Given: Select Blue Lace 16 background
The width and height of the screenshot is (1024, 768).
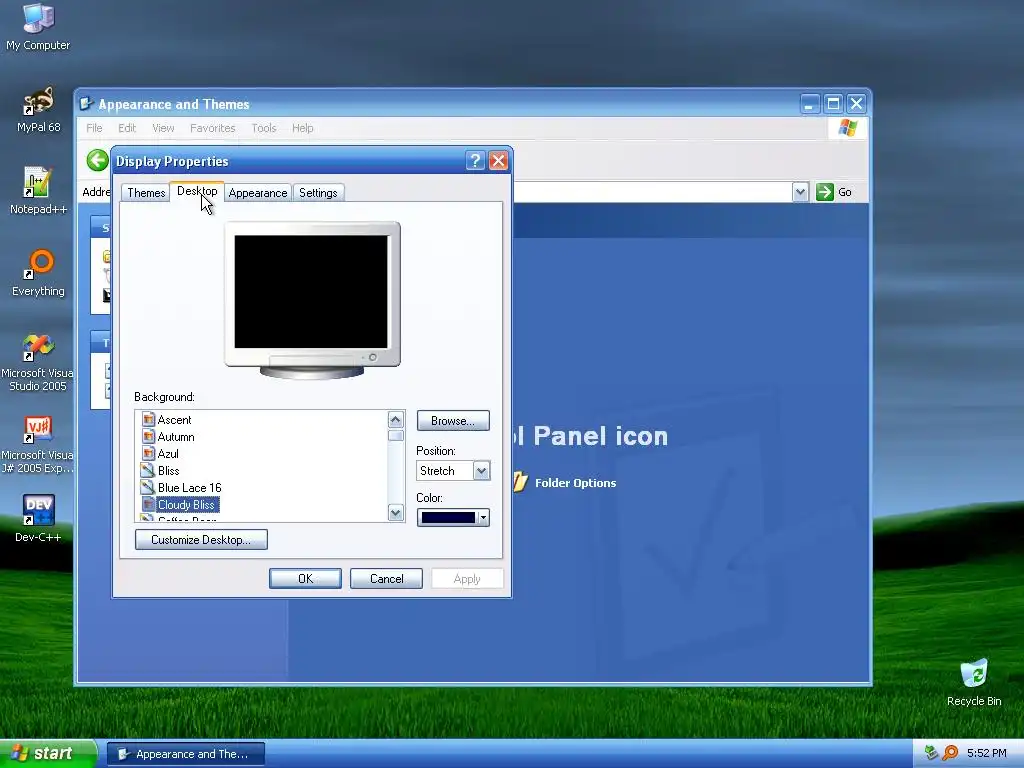Looking at the screenshot, I should [x=189, y=488].
